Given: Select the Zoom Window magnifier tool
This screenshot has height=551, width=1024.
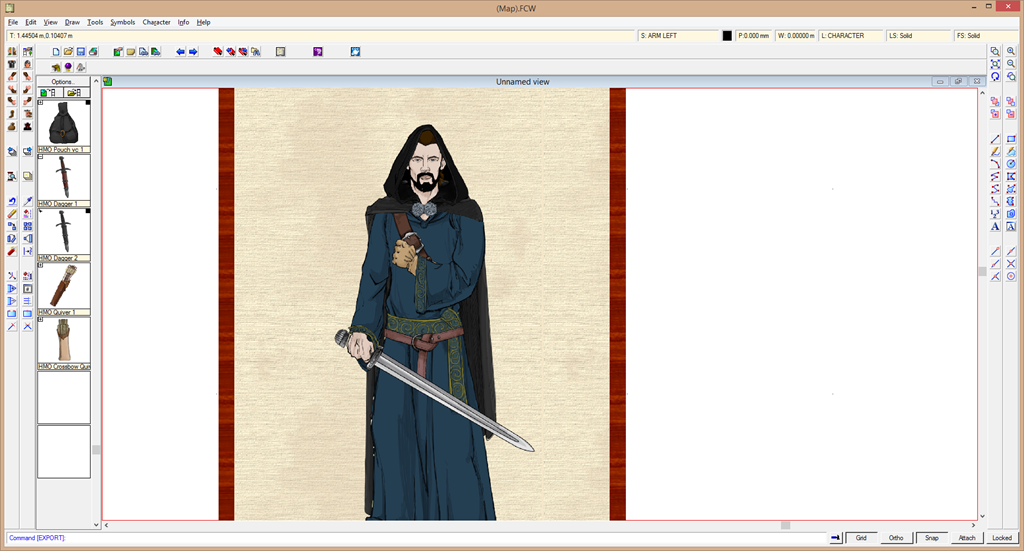Looking at the screenshot, I should 995,51.
